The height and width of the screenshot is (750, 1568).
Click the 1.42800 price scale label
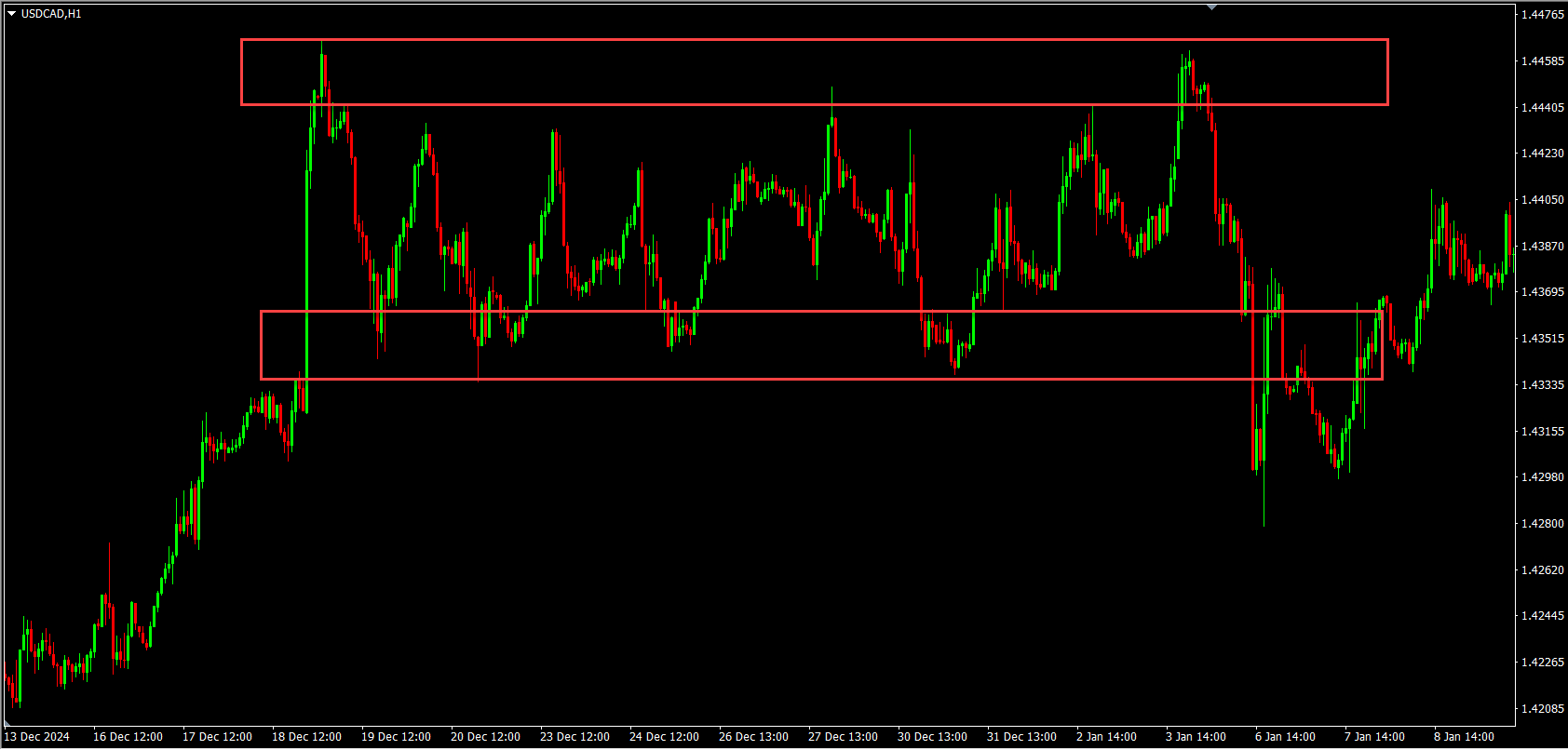1541,524
